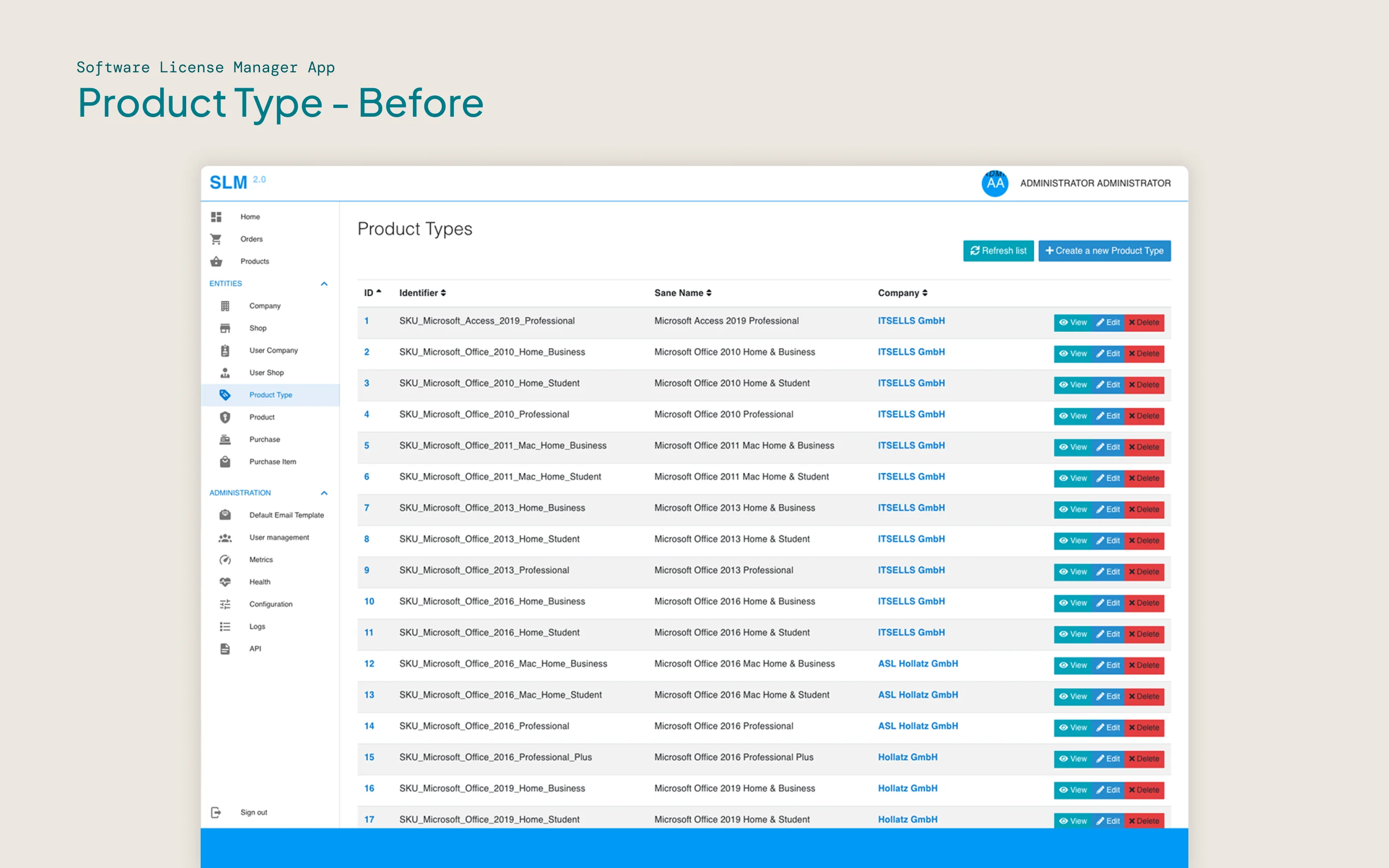Select Product Type in the sidebar

click(270, 395)
